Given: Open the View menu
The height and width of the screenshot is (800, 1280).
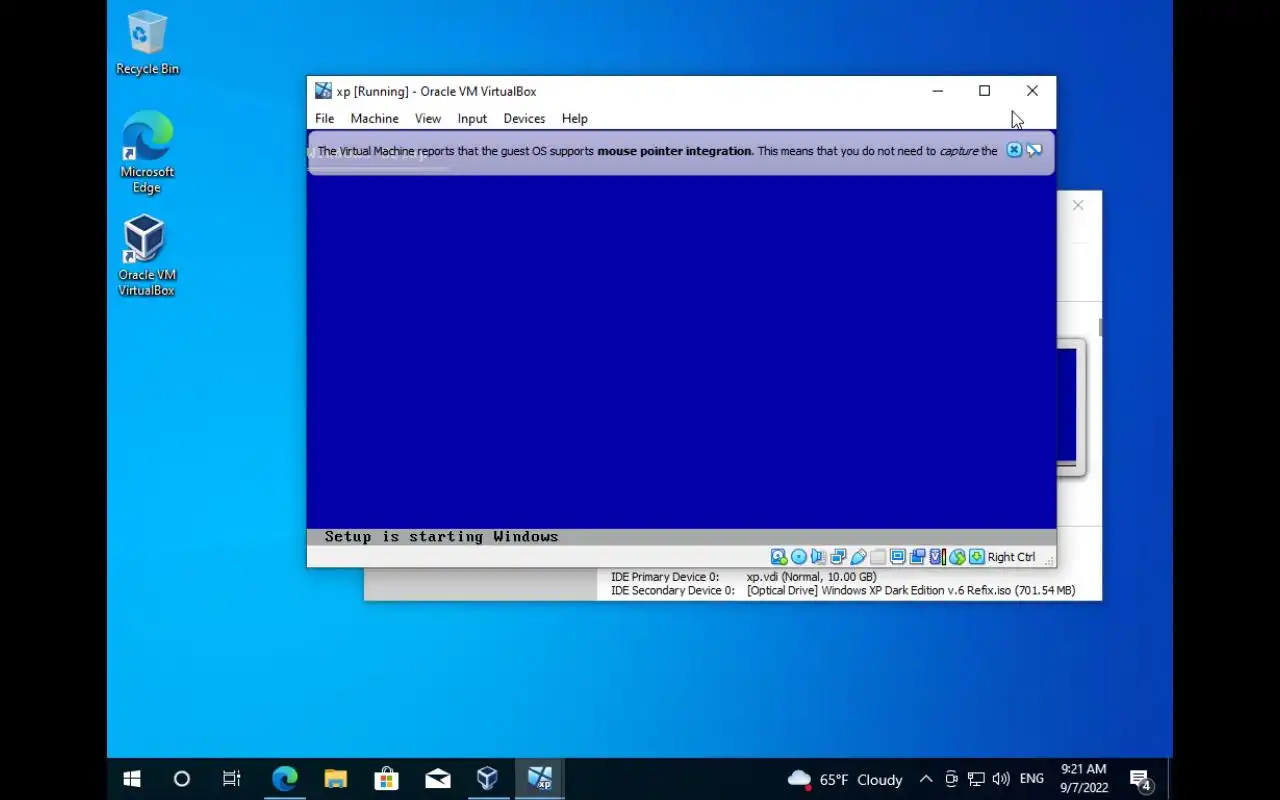Looking at the screenshot, I should click(x=427, y=118).
